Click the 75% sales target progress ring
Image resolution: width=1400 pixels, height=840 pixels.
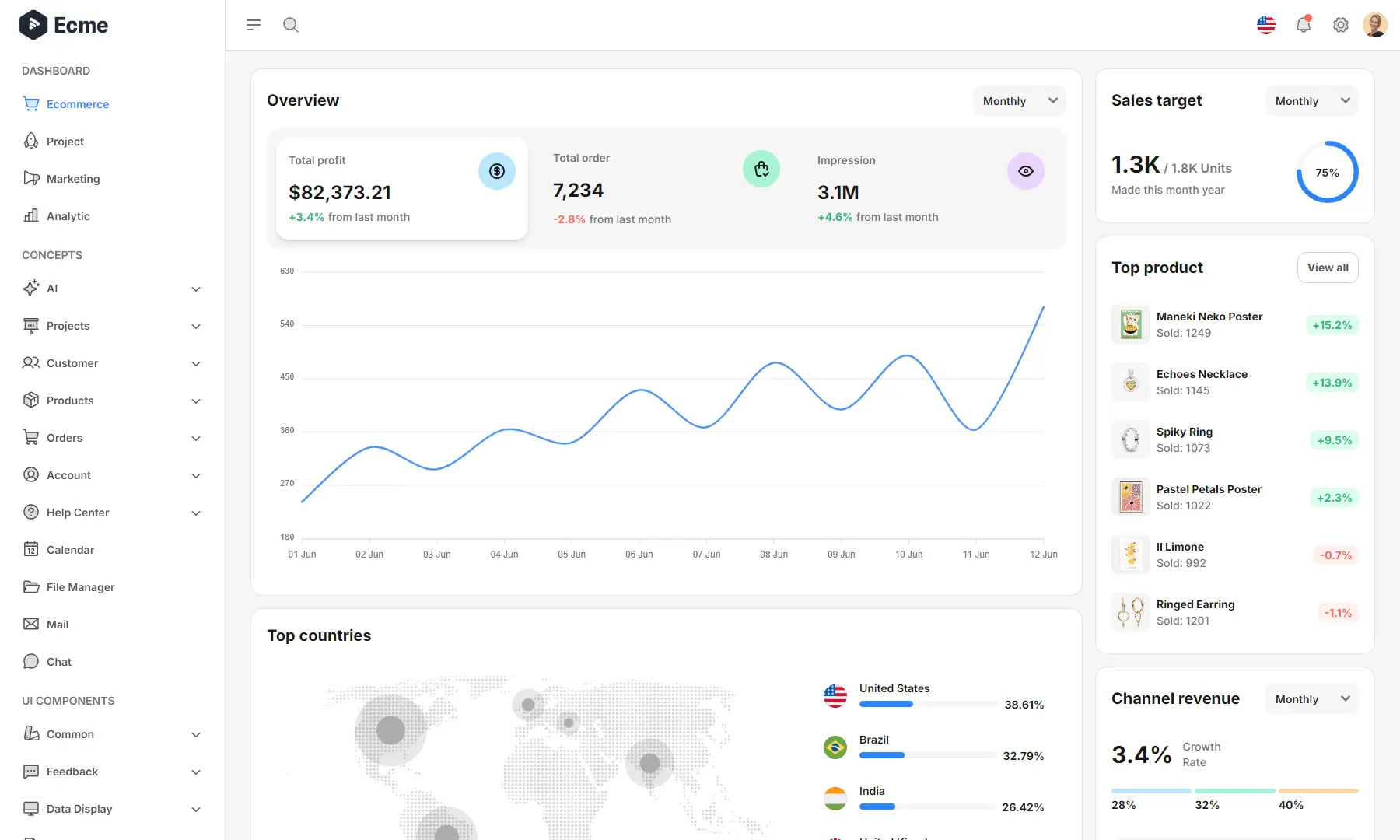(x=1328, y=173)
